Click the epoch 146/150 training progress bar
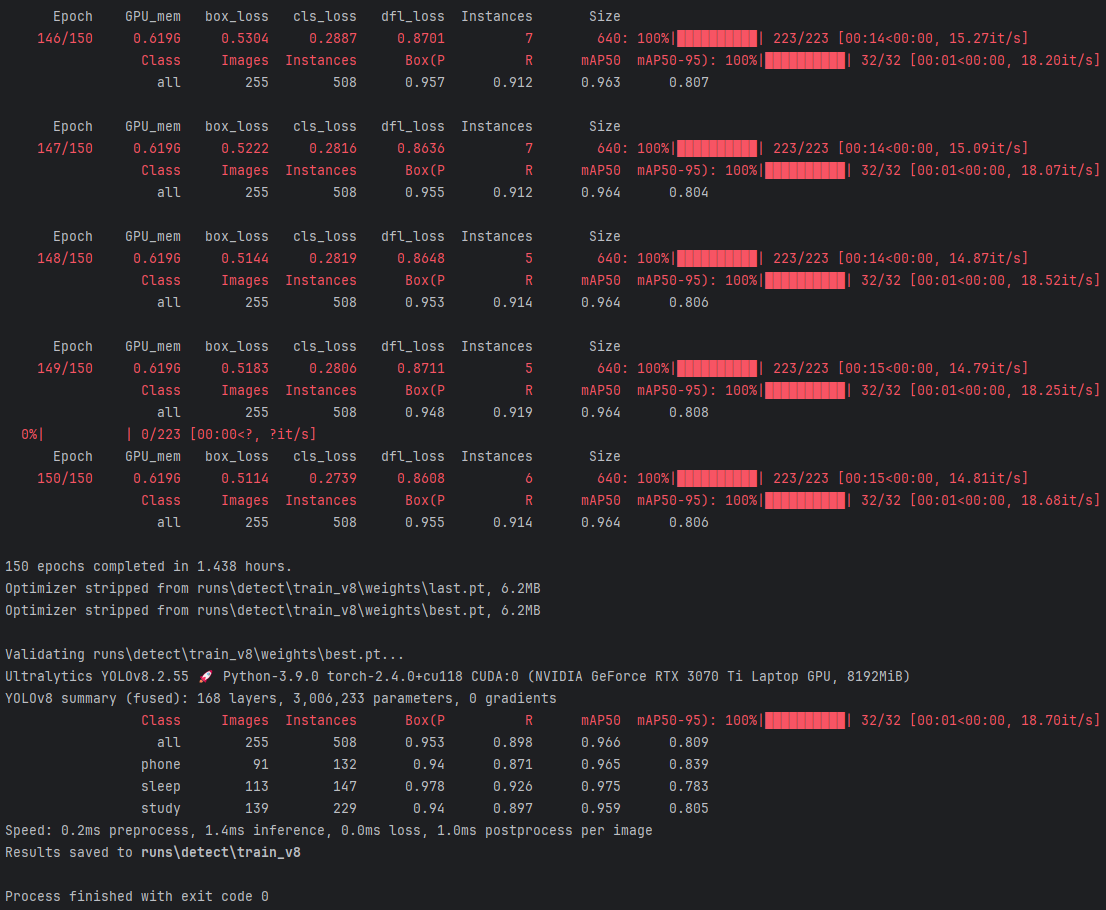The image size is (1106, 910). 717,39
